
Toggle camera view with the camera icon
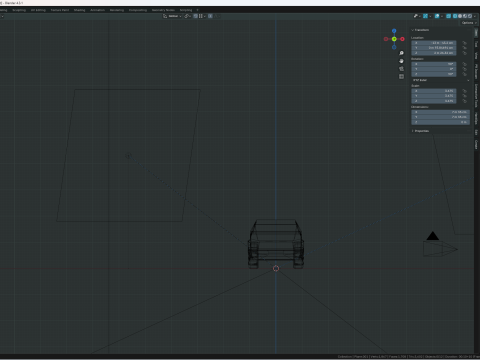coord(401,69)
